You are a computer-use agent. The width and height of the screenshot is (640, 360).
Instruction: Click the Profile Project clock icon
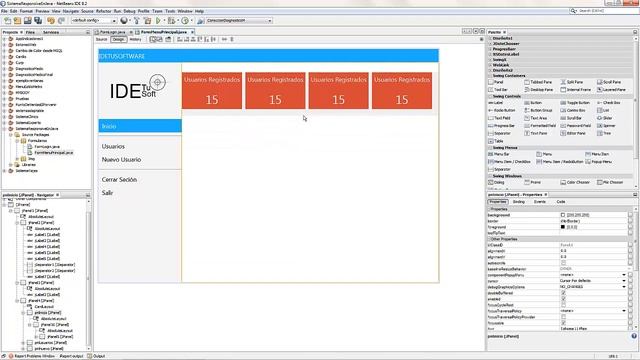point(185,20)
